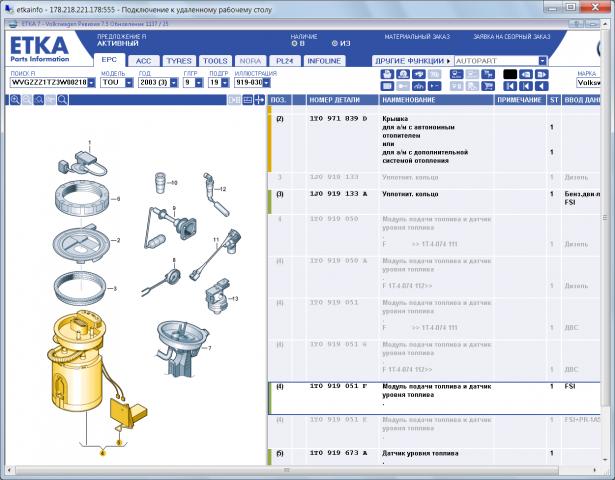Viewport: 615px width, 480px height.
Task: Click the four-arrow move icon beside ПОЗ. header
Action: (259, 100)
